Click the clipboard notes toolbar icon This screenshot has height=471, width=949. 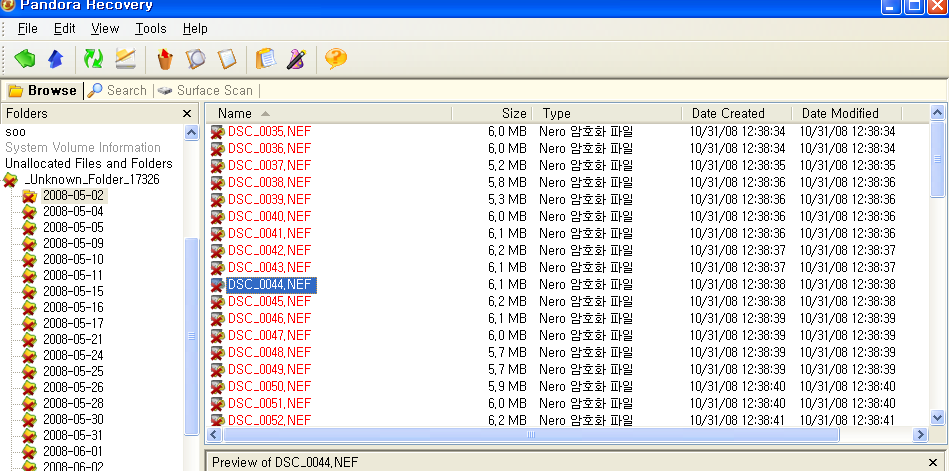[x=266, y=59]
